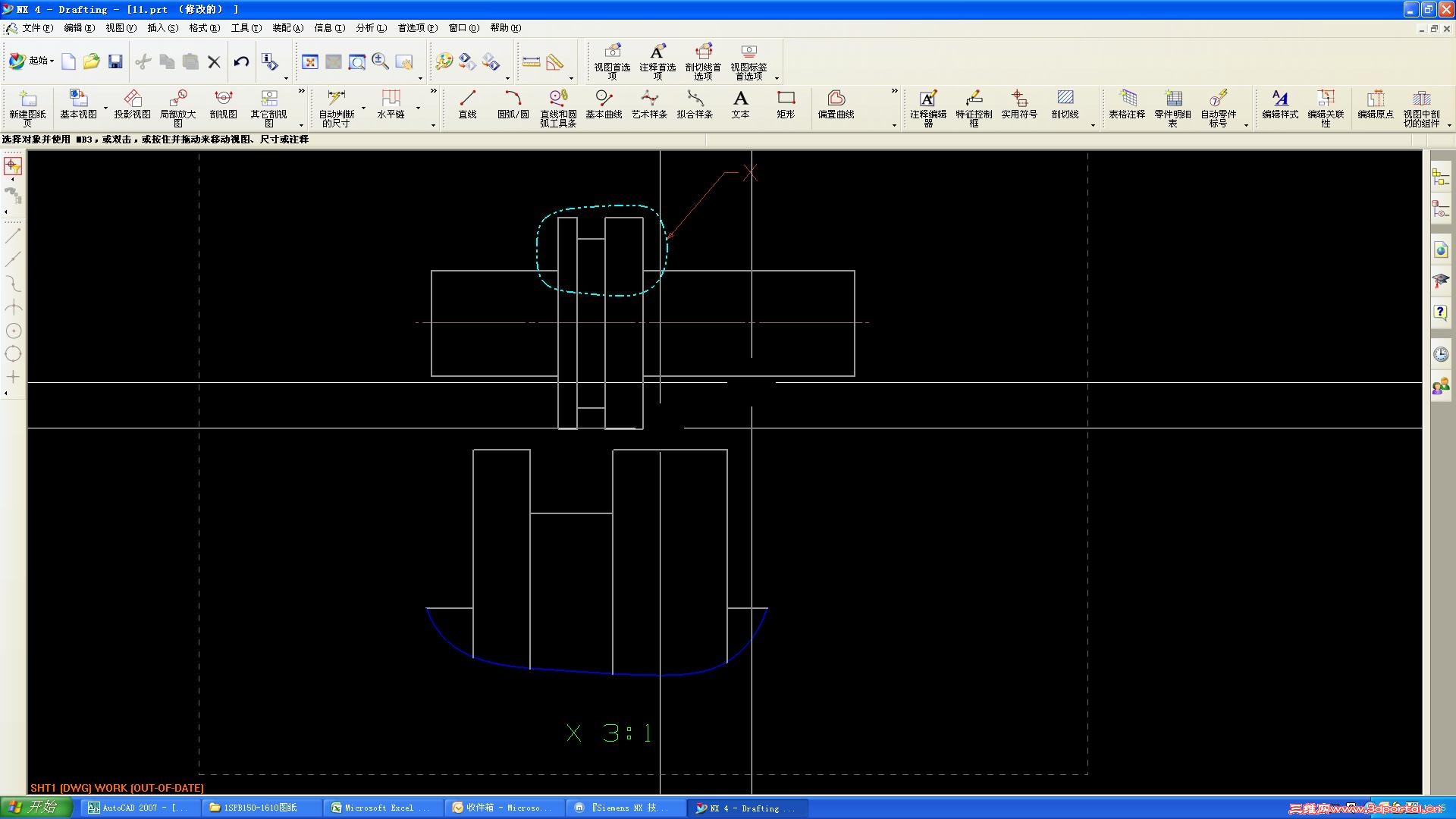Viewport: 1456px width, 819px height.
Task: Open the 插入 menu
Action: tap(162, 28)
